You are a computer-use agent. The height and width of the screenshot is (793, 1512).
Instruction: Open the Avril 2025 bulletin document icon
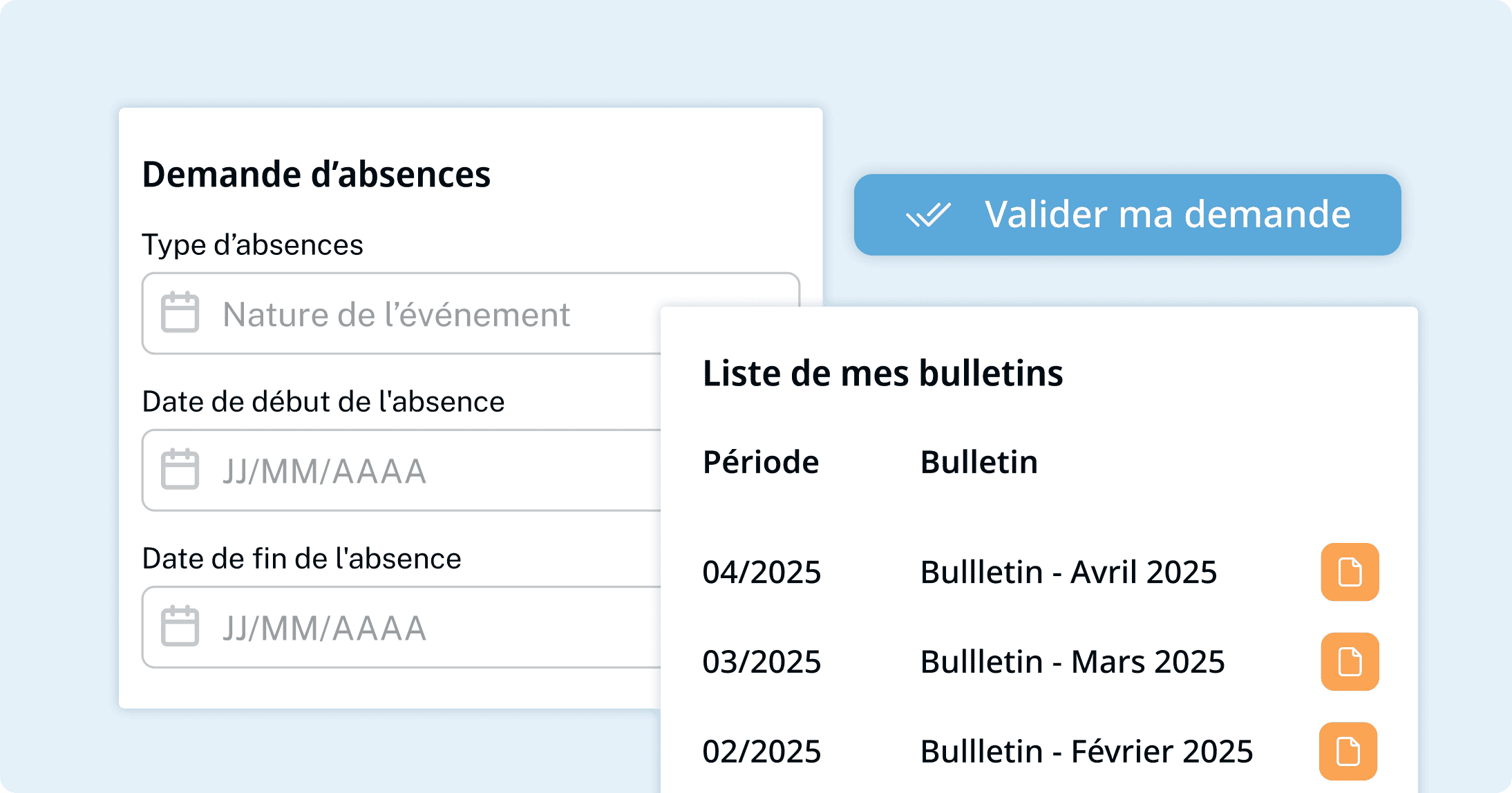pyautogui.click(x=1350, y=572)
